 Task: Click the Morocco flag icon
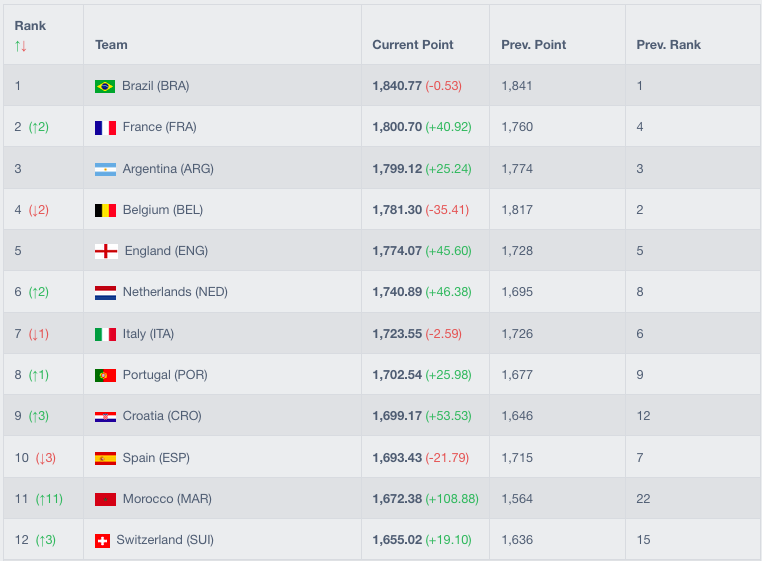pyautogui.click(x=105, y=499)
